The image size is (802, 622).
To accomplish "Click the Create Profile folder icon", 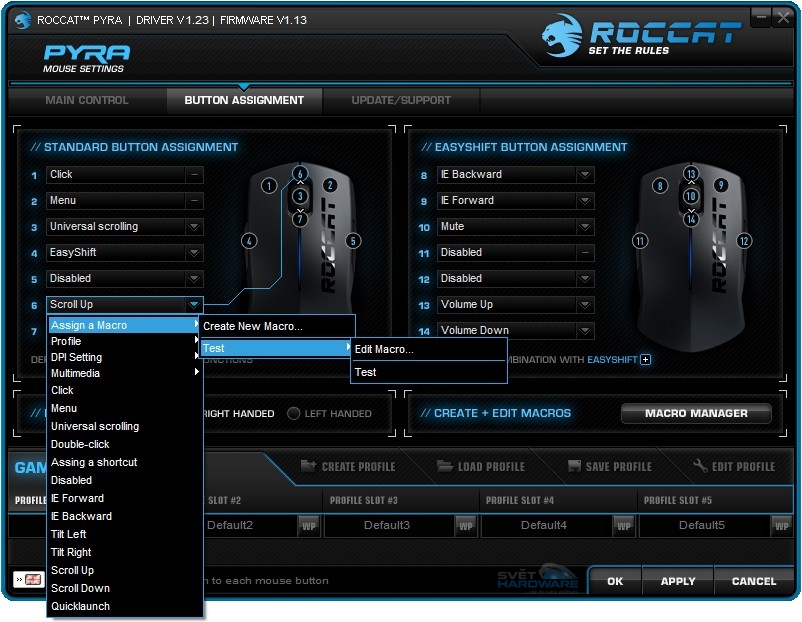I will click(x=306, y=466).
